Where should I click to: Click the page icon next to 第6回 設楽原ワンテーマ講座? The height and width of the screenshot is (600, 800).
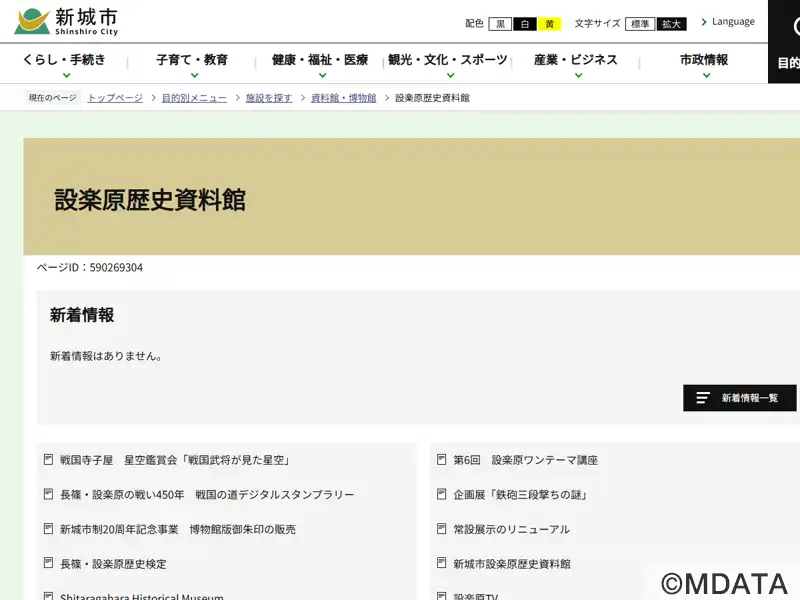point(442,460)
